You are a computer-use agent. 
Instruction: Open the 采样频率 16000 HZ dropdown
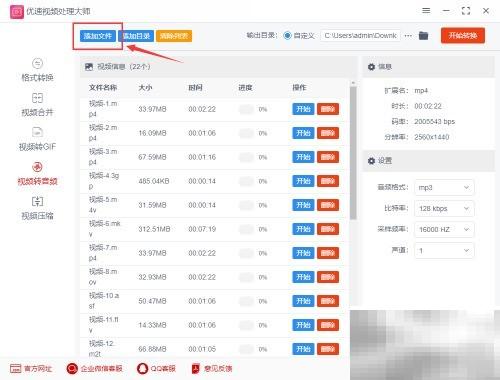coord(444,229)
